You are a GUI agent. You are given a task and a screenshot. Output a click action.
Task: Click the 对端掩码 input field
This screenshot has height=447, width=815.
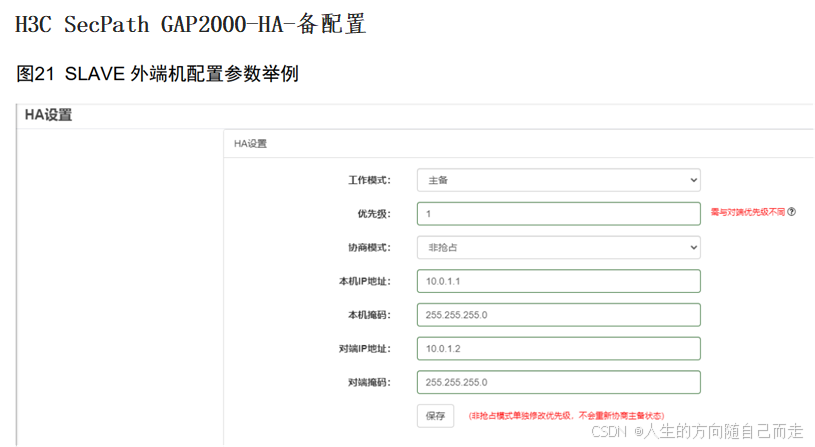pyautogui.click(x=559, y=382)
